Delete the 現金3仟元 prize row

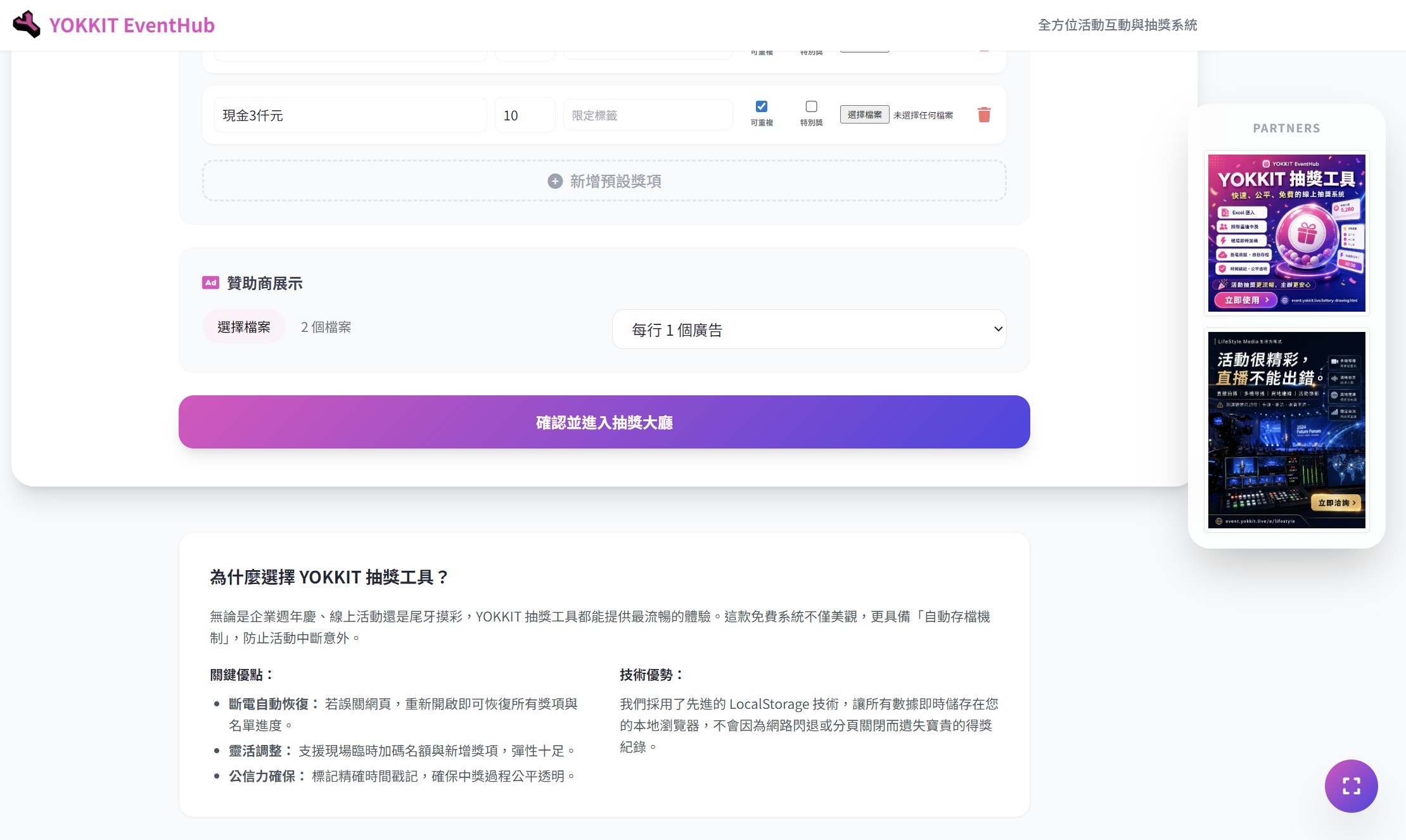coord(984,115)
